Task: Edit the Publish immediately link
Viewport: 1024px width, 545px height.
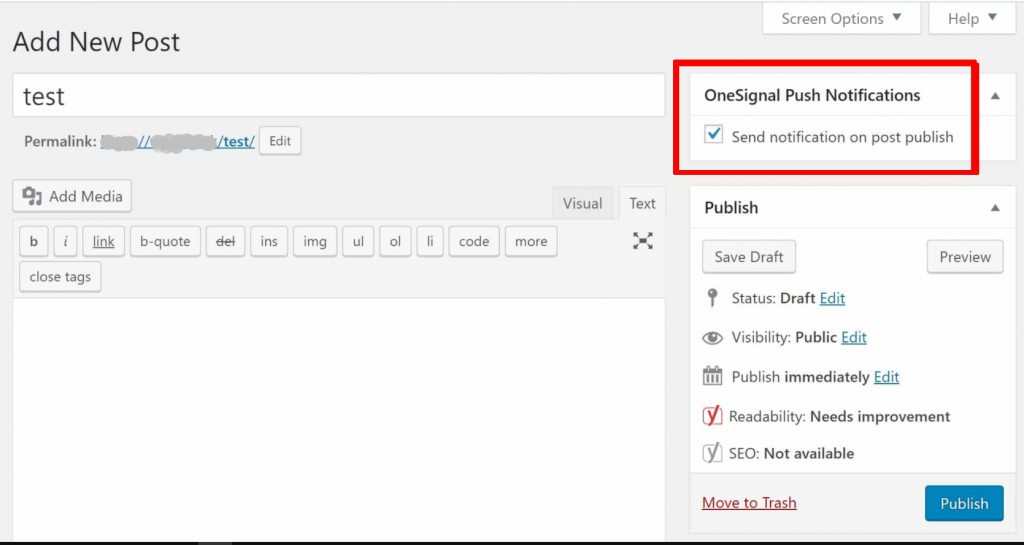Action: point(886,377)
